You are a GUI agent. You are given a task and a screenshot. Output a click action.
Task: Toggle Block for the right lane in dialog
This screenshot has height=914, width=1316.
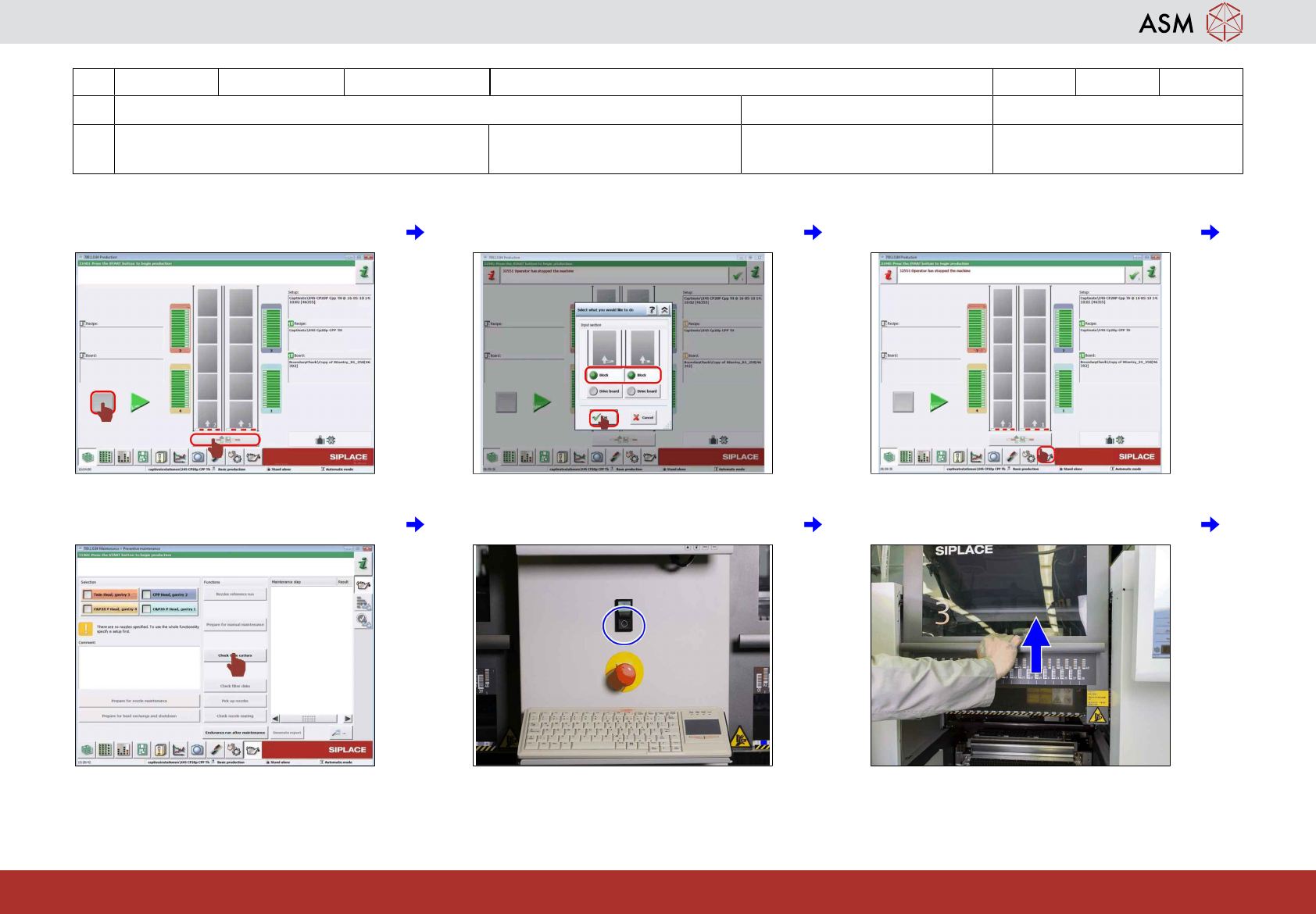tap(642, 375)
